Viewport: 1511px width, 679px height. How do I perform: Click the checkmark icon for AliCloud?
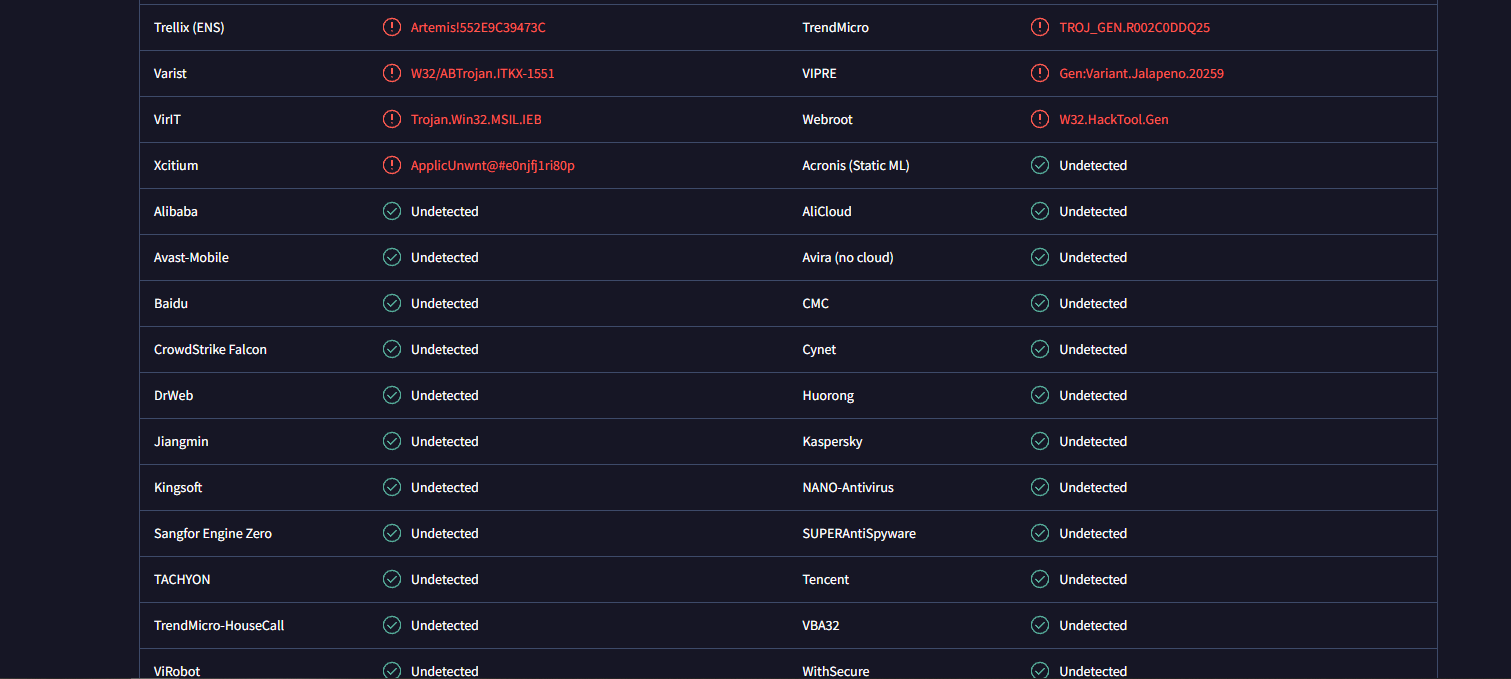[1040, 211]
